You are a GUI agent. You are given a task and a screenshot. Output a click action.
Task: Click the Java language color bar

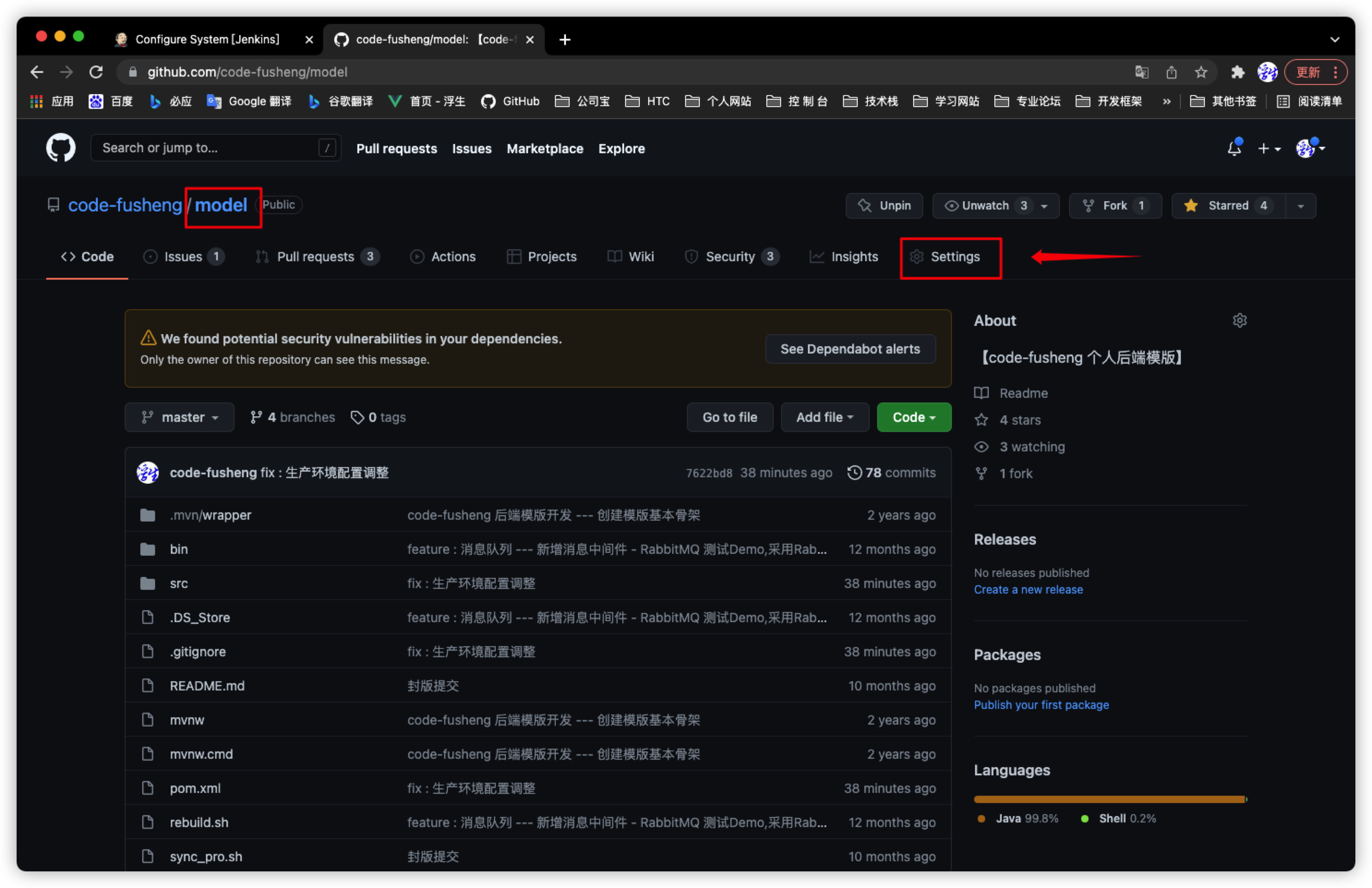click(1107, 799)
